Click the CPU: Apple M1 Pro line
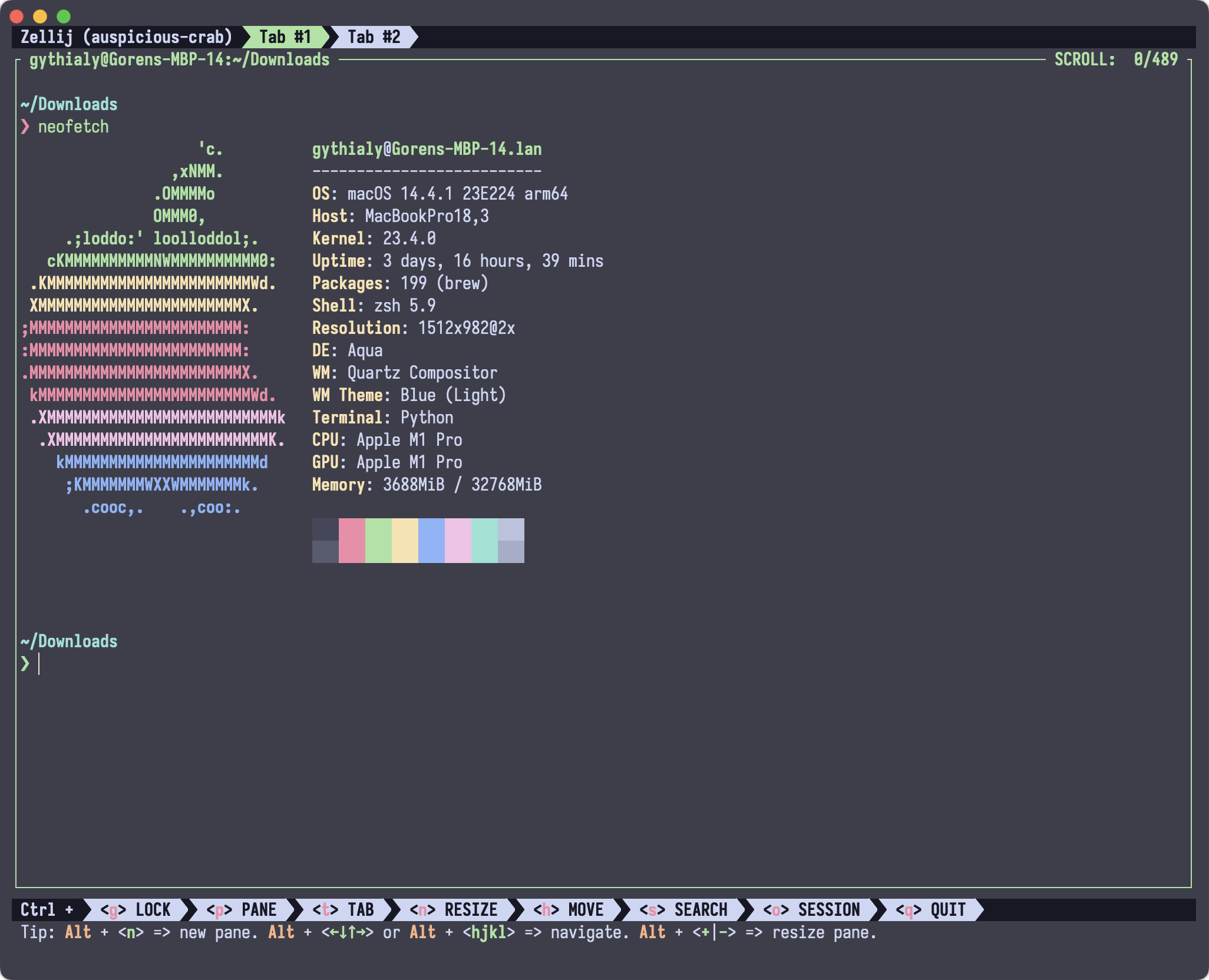 click(387, 440)
